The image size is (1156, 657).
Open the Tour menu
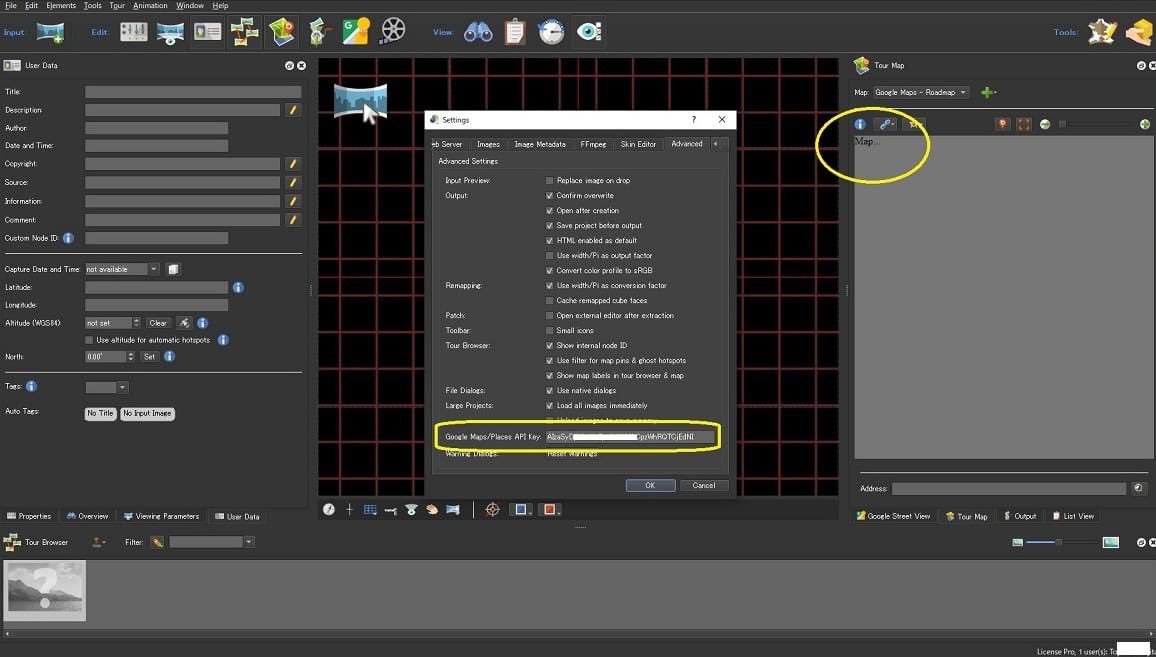pyautogui.click(x=117, y=5)
